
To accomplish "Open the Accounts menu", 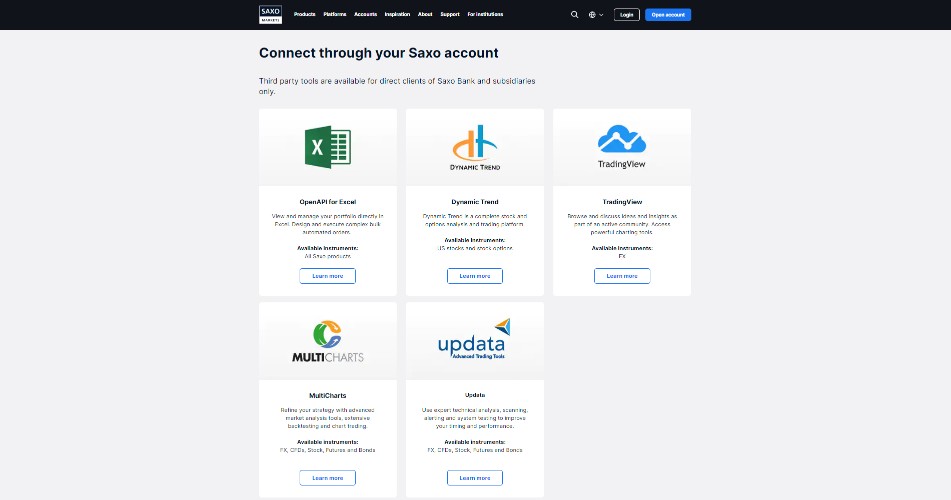I will 365,15.
